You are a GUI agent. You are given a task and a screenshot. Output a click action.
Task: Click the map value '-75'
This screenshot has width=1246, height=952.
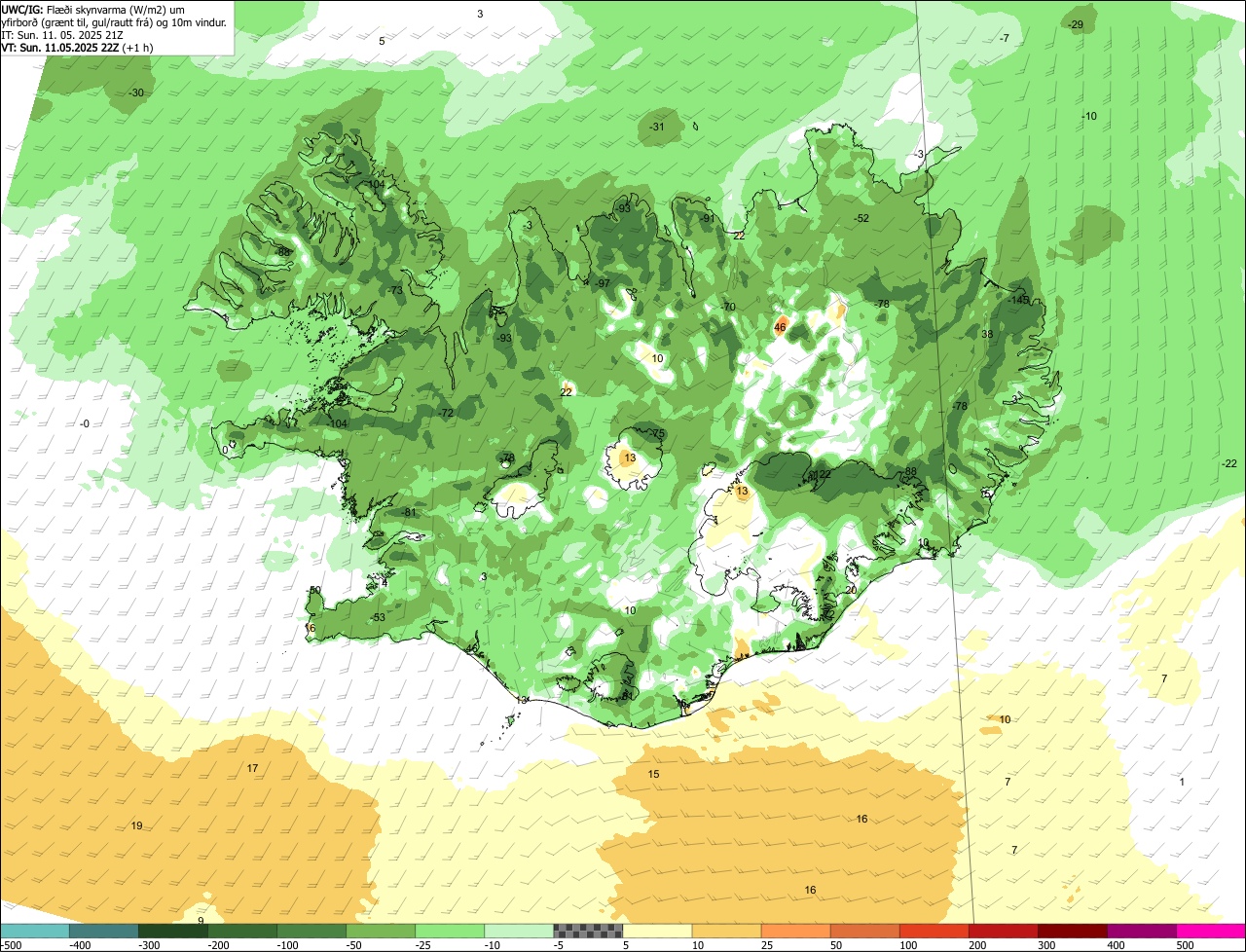click(658, 434)
